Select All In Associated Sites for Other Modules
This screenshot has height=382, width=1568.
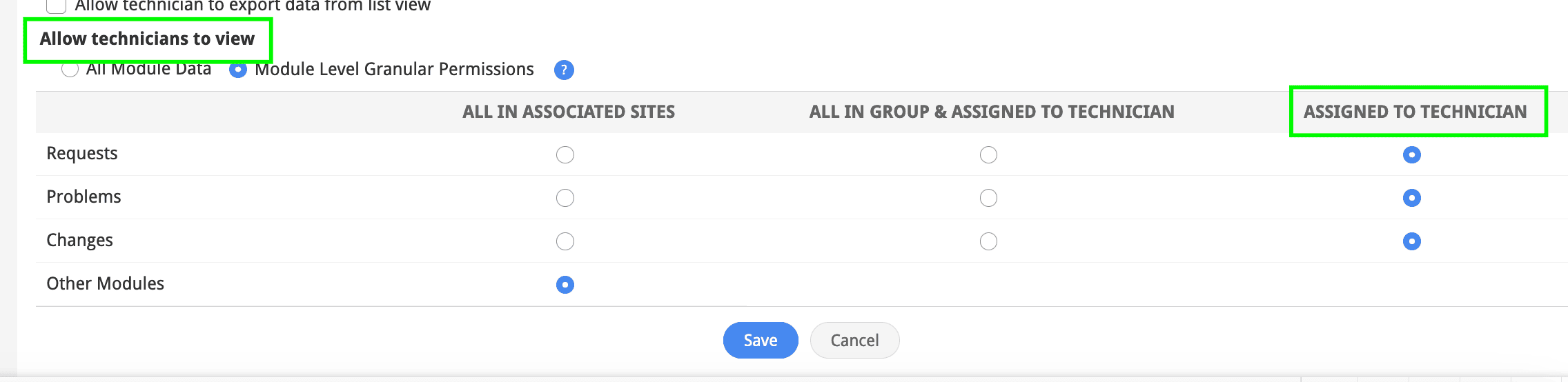565,285
